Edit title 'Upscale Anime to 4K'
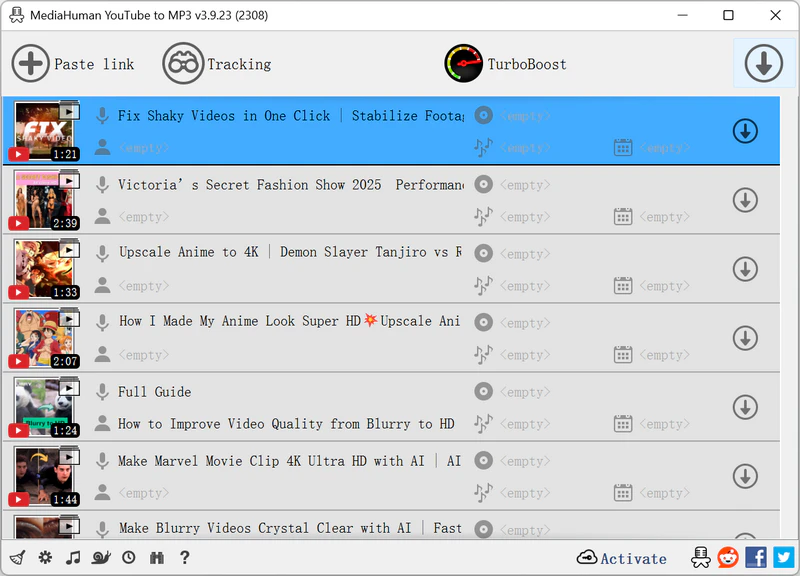The image size is (800, 576). 290,252
